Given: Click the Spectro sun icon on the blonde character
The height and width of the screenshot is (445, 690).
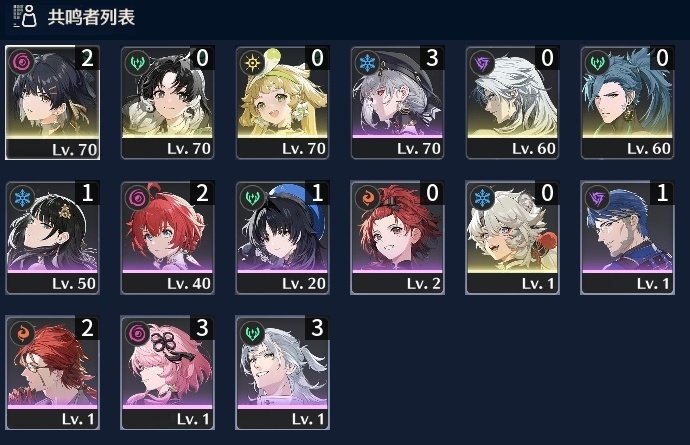Looking at the screenshot, I should coord(252,63).
